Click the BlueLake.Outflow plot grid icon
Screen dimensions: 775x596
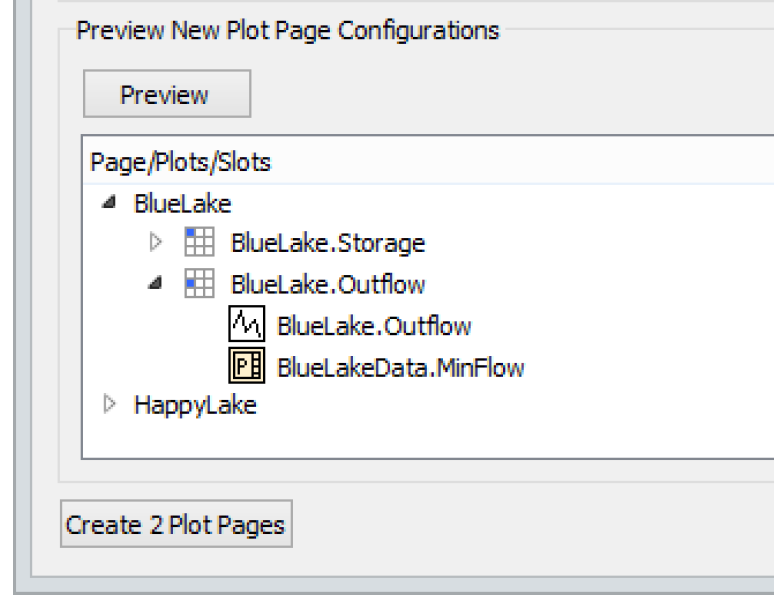[197, 284]
